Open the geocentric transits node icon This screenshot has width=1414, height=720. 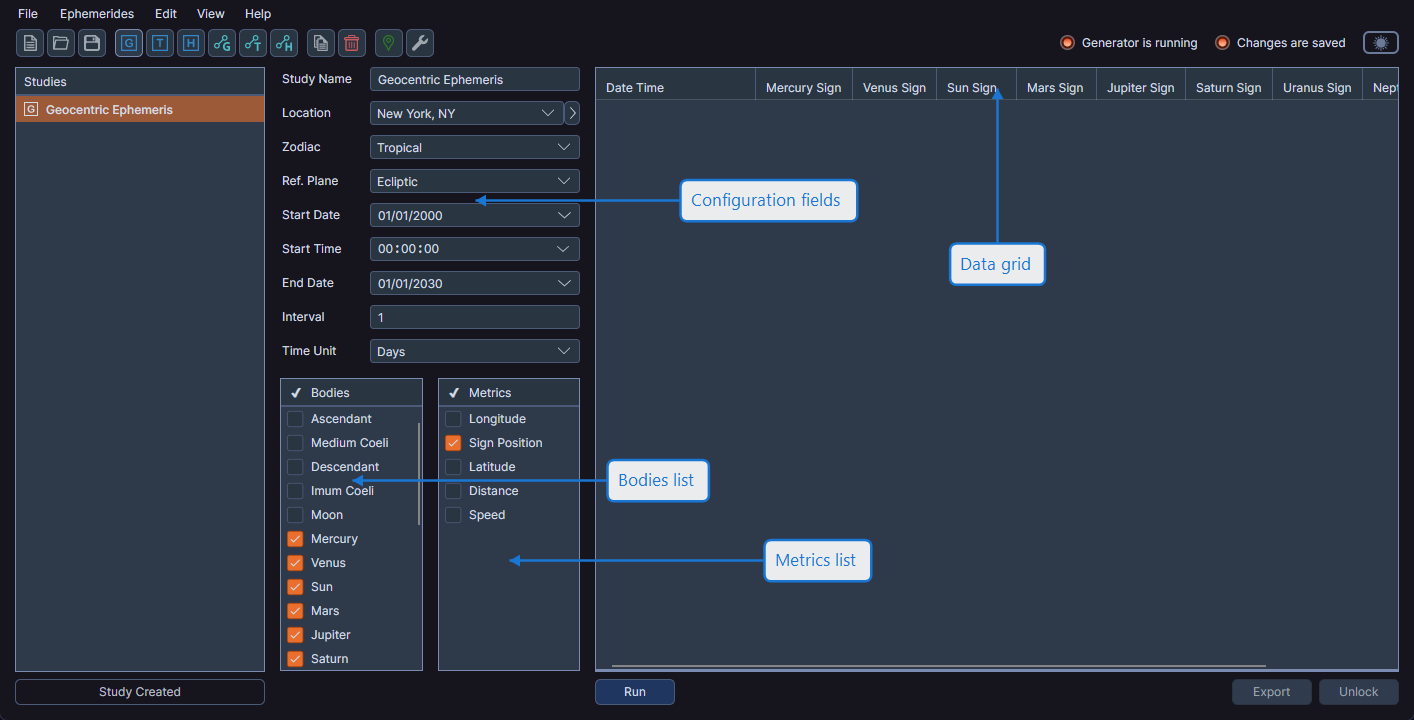pyautogui.click(x=221, y=43)
